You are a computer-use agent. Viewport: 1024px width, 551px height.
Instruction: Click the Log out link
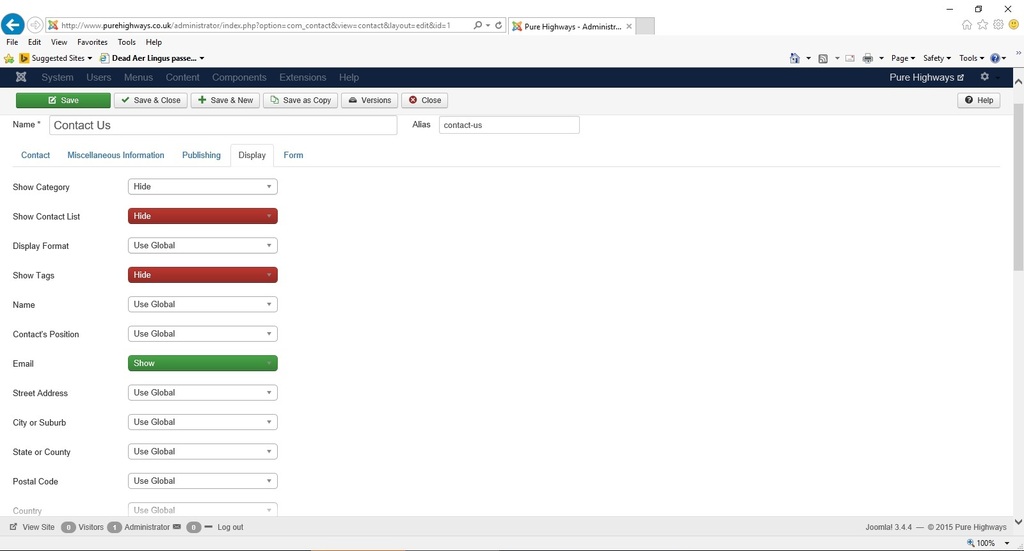click(x=230, y=527)
